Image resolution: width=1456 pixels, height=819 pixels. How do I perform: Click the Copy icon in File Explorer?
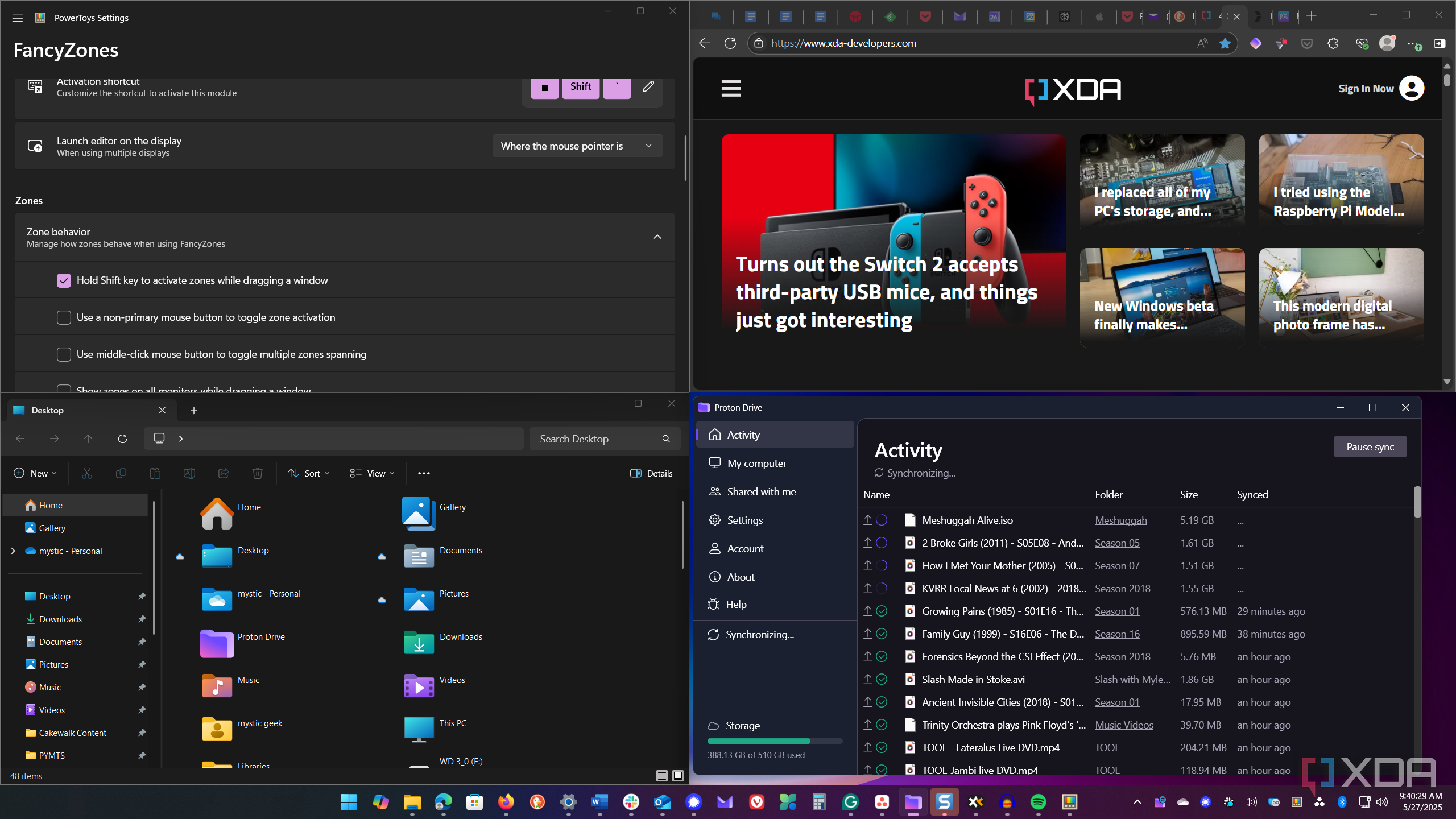tap(121, 473)
